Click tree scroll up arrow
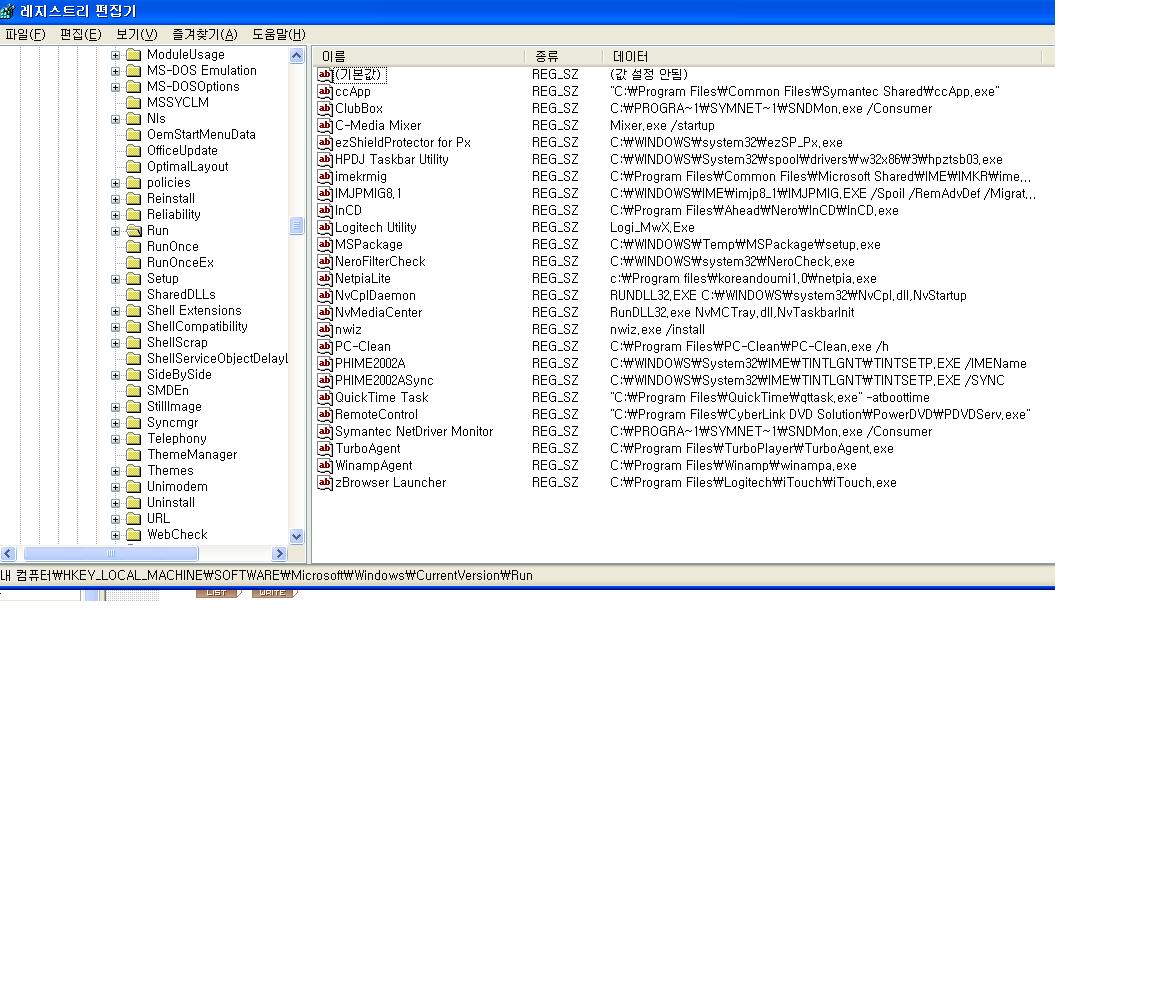1165x991 pixels. 296,56
